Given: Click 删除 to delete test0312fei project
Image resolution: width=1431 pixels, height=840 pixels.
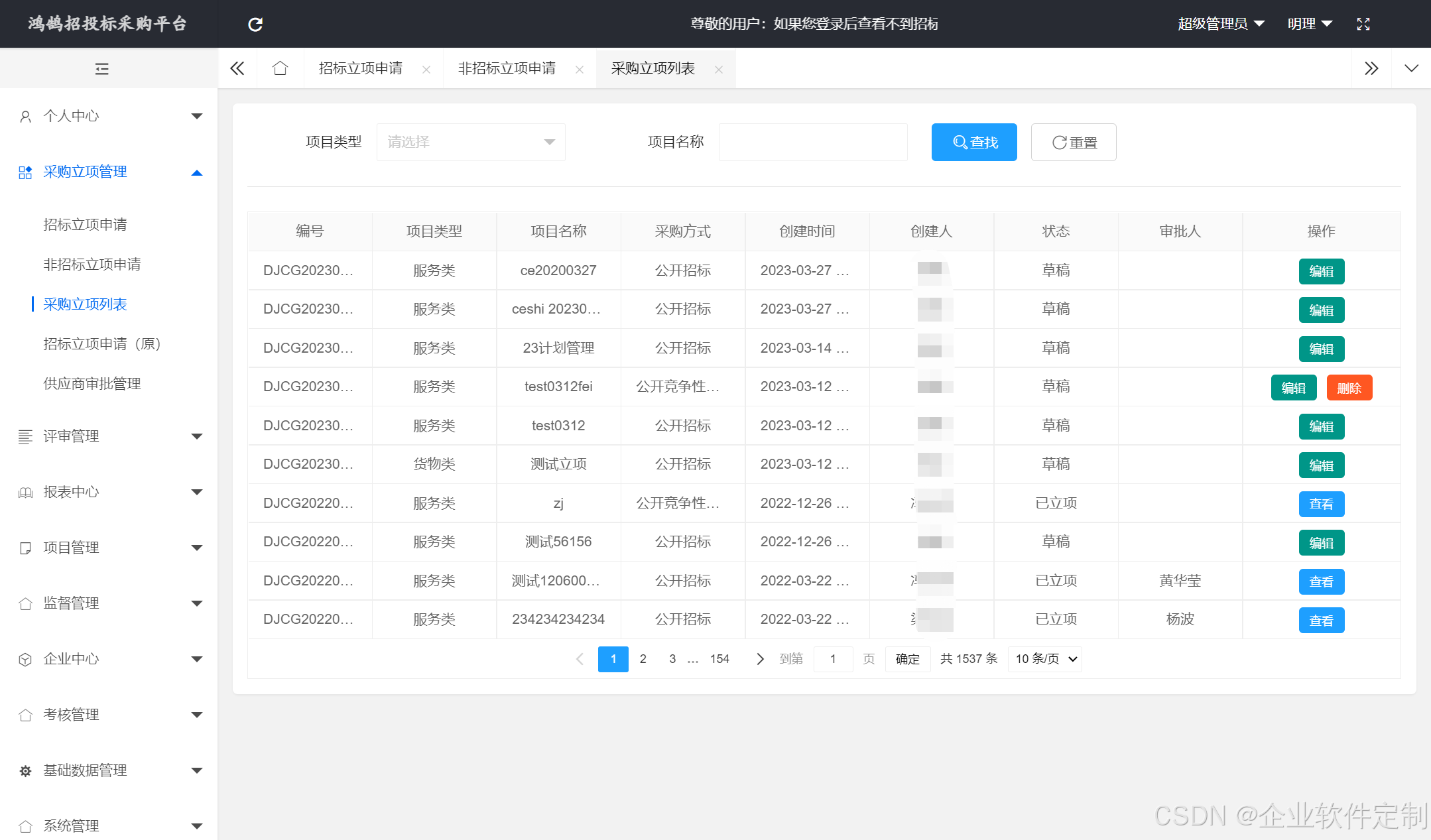Looking at the screenshot, I should coord(1349,387).
